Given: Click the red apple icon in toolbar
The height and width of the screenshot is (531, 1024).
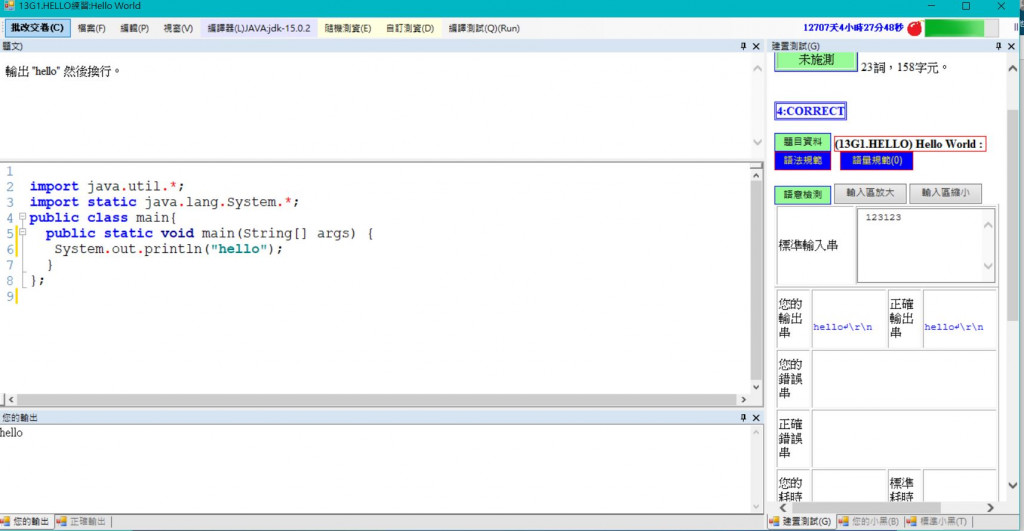Looking at the screenshot, I should click(914, 28).
